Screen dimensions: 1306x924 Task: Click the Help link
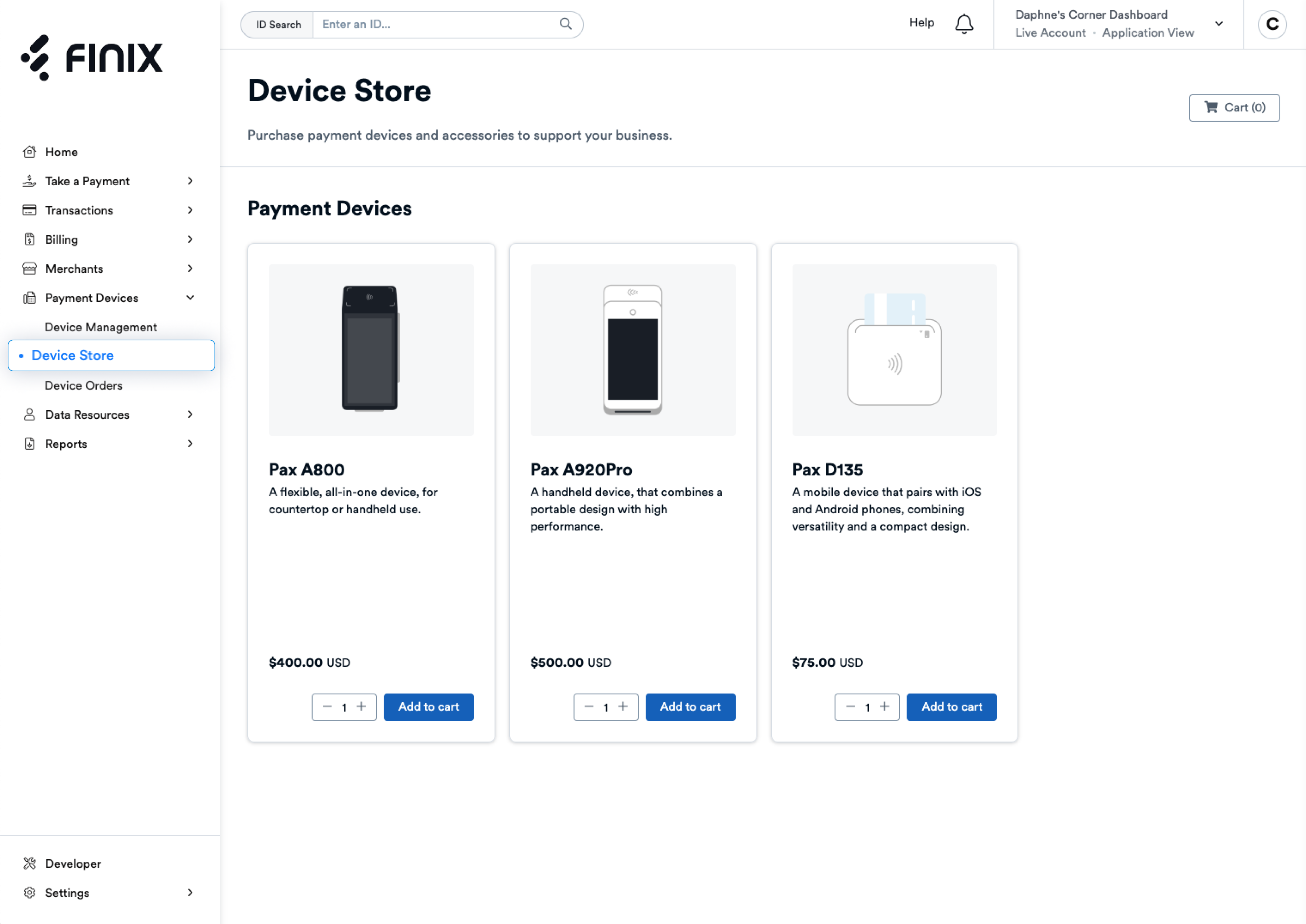tap(921, 23)
